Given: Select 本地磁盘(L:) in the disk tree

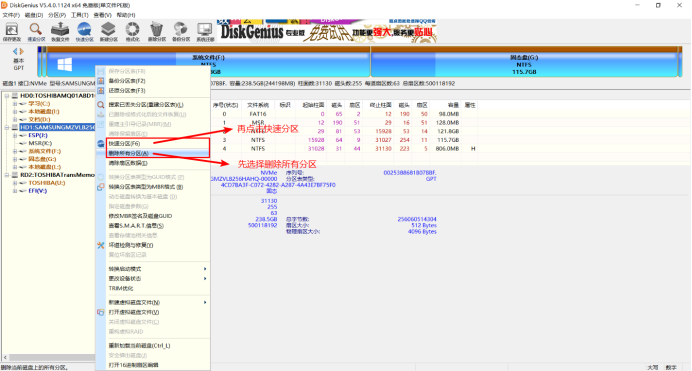Looking at the screenshot, I should point(44,167).
